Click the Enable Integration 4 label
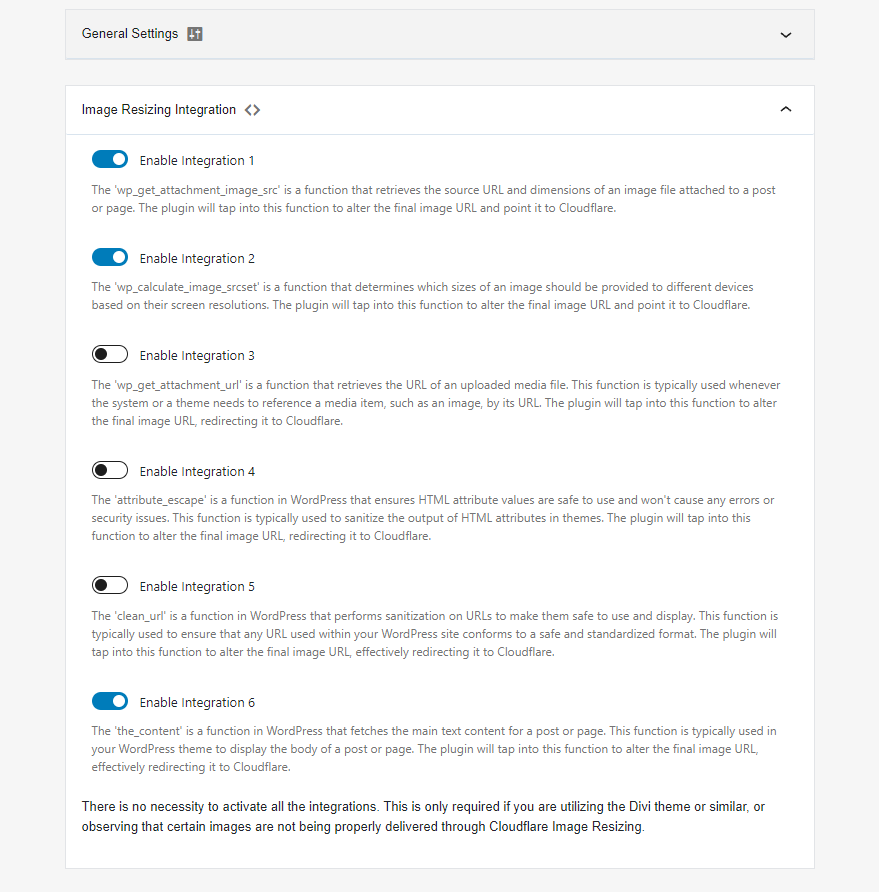This screenshot has height=892, width=879. point(197,472)
